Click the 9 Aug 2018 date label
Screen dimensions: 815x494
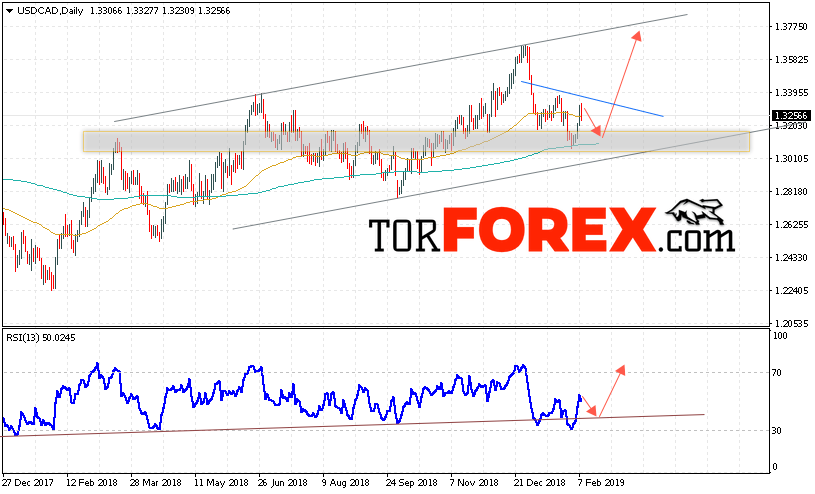click(346, 483)
